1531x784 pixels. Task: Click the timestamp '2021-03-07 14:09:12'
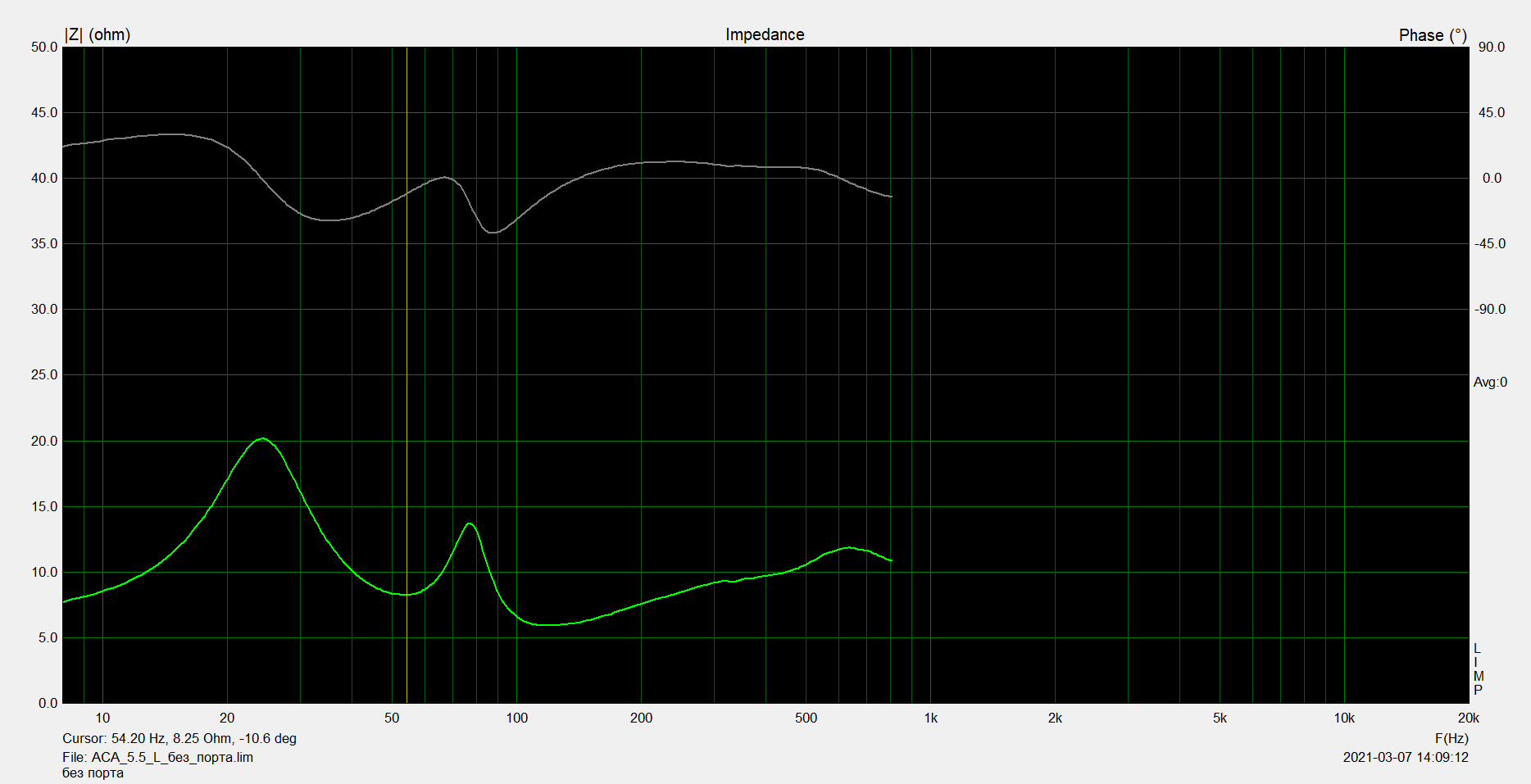1406,757
